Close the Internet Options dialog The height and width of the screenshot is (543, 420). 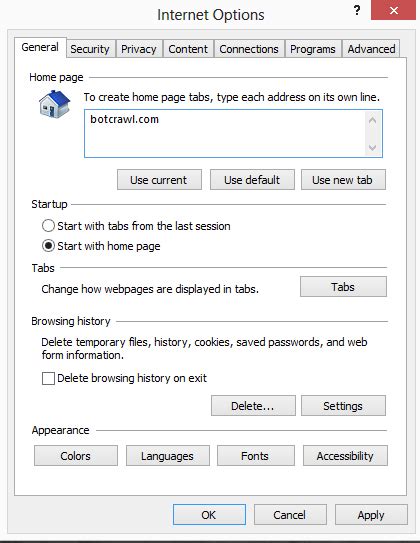click(x=393, y=10)
